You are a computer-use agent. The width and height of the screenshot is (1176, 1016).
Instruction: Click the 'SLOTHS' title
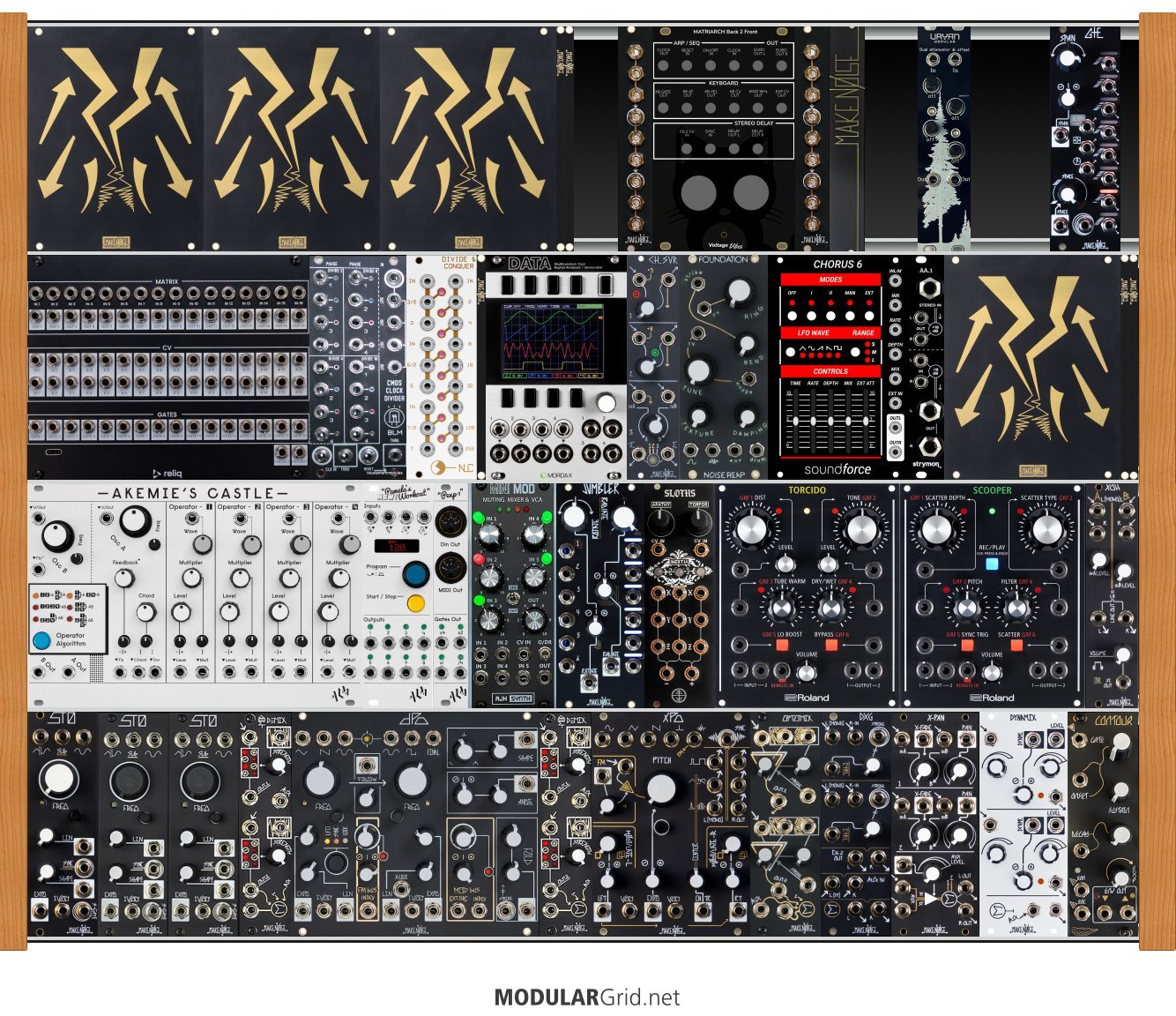(680, 492)
